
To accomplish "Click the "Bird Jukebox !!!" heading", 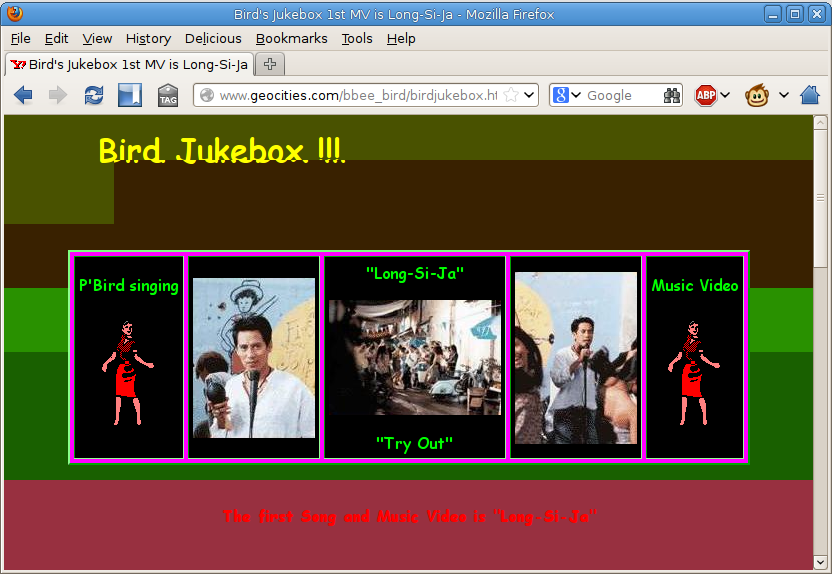I will click(222, 151).
